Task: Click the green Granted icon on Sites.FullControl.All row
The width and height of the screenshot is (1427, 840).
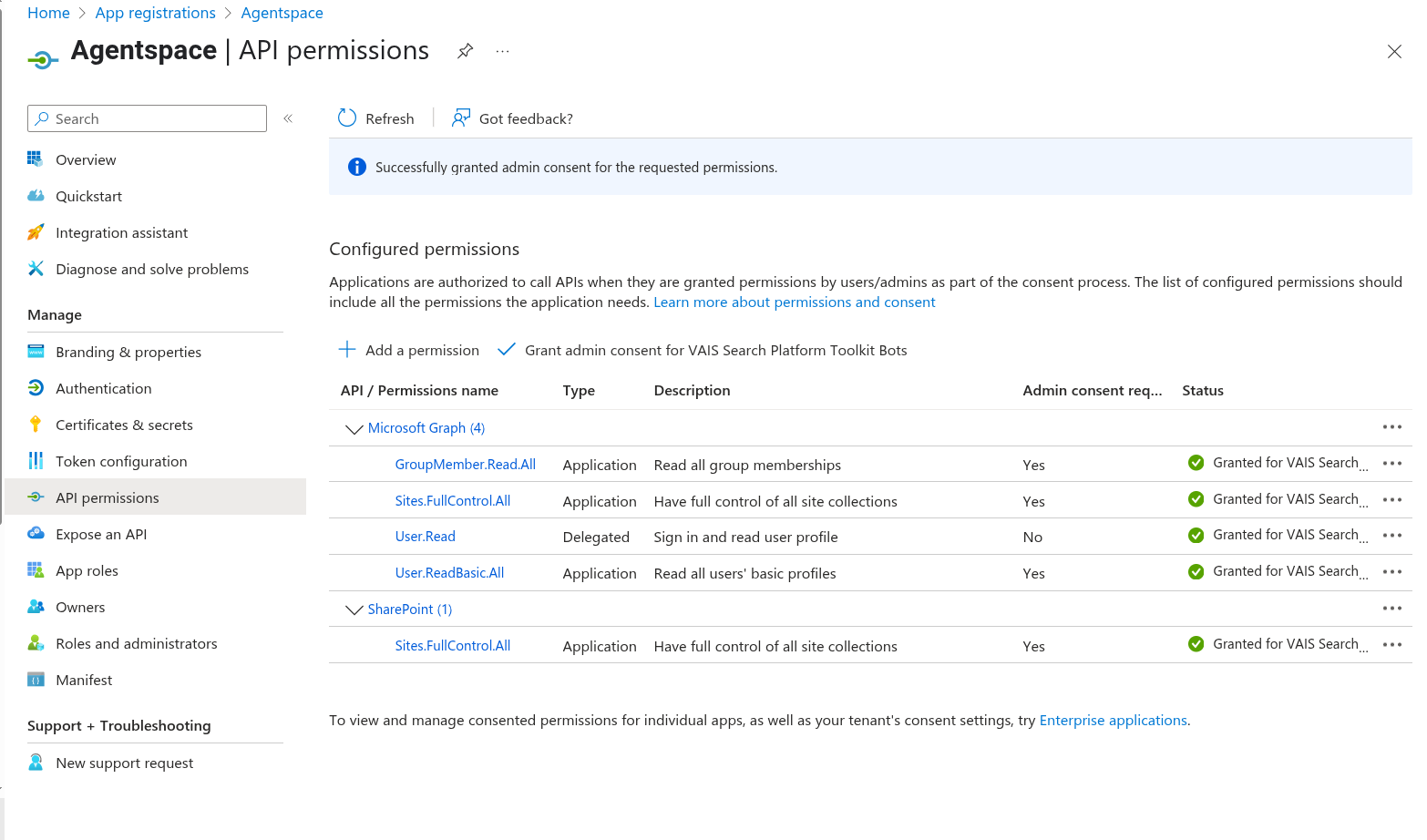Action: point(1195,499)
